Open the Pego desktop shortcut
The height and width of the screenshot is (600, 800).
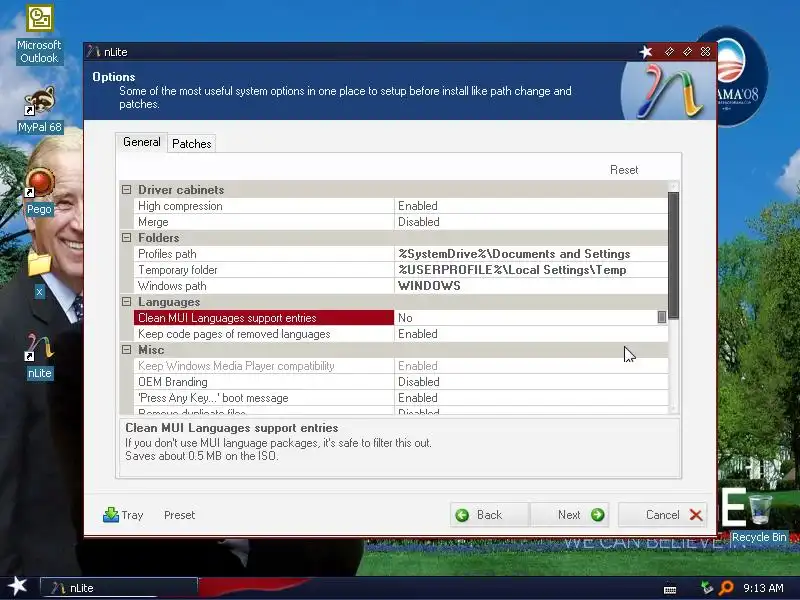tap(39, 191)
